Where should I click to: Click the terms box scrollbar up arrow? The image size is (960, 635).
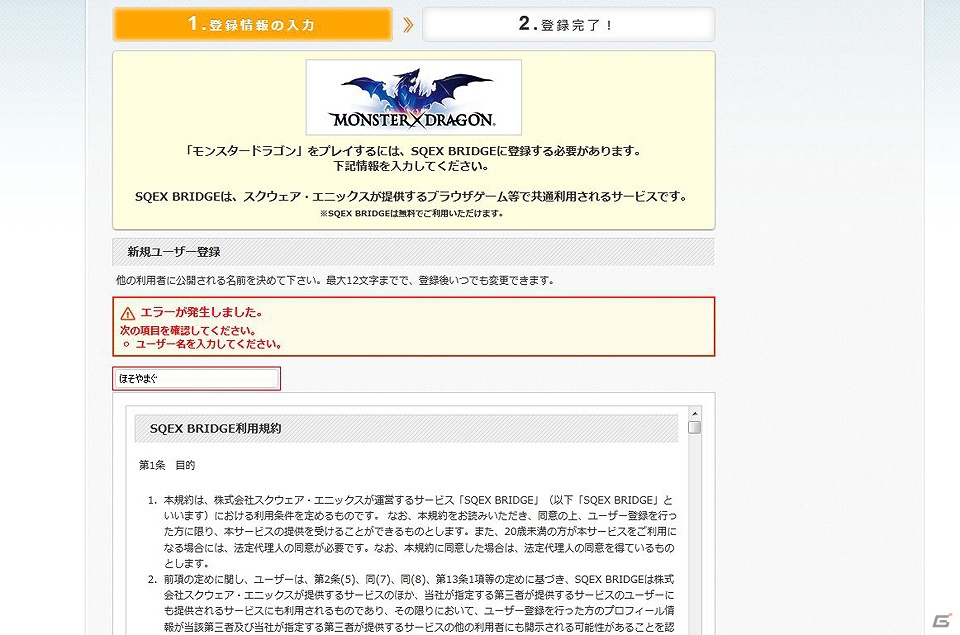click(x=694, y=414)
